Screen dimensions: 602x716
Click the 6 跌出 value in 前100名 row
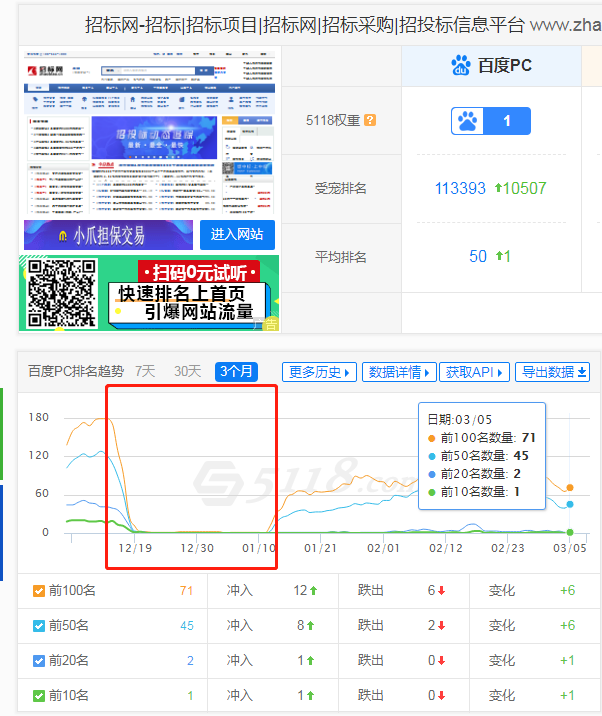(431, 590)
